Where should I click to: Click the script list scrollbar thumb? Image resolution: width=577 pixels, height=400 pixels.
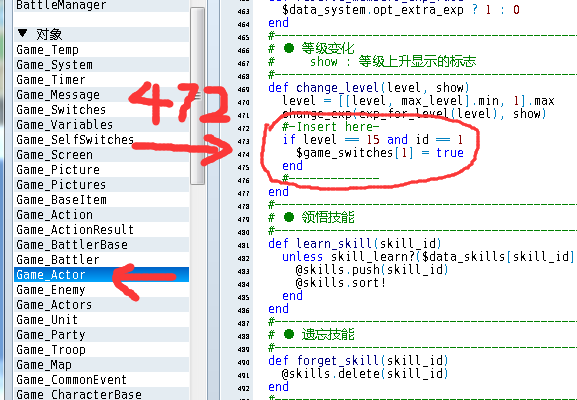(198, 96)
